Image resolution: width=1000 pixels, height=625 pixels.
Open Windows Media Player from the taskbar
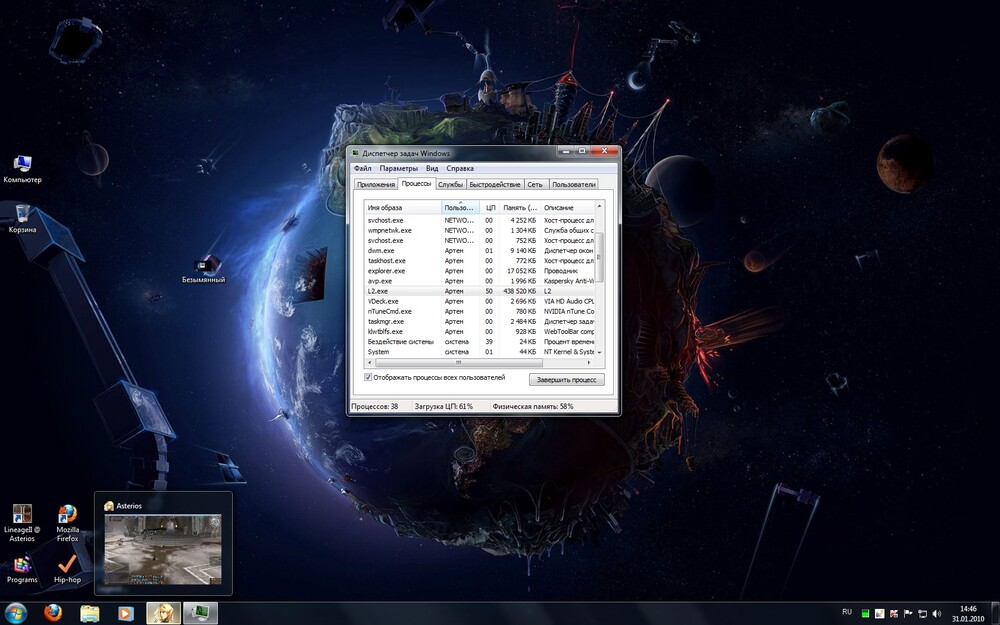(x=126, y=614)
